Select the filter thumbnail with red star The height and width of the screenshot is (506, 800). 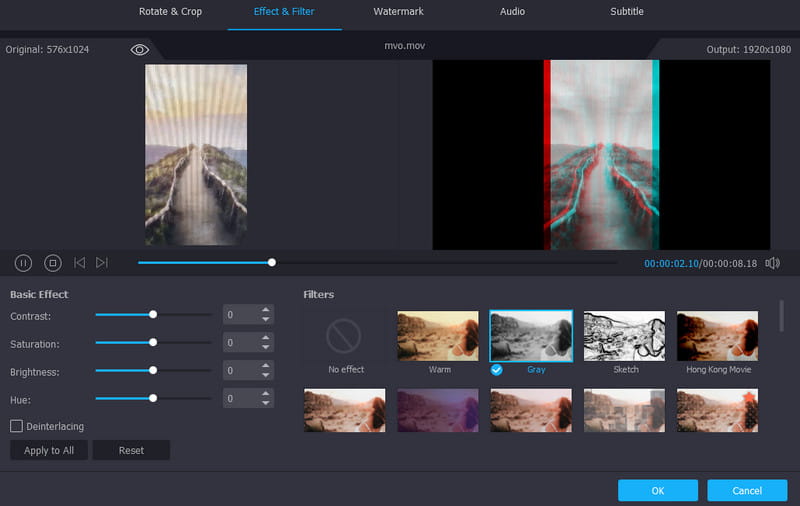717,411
